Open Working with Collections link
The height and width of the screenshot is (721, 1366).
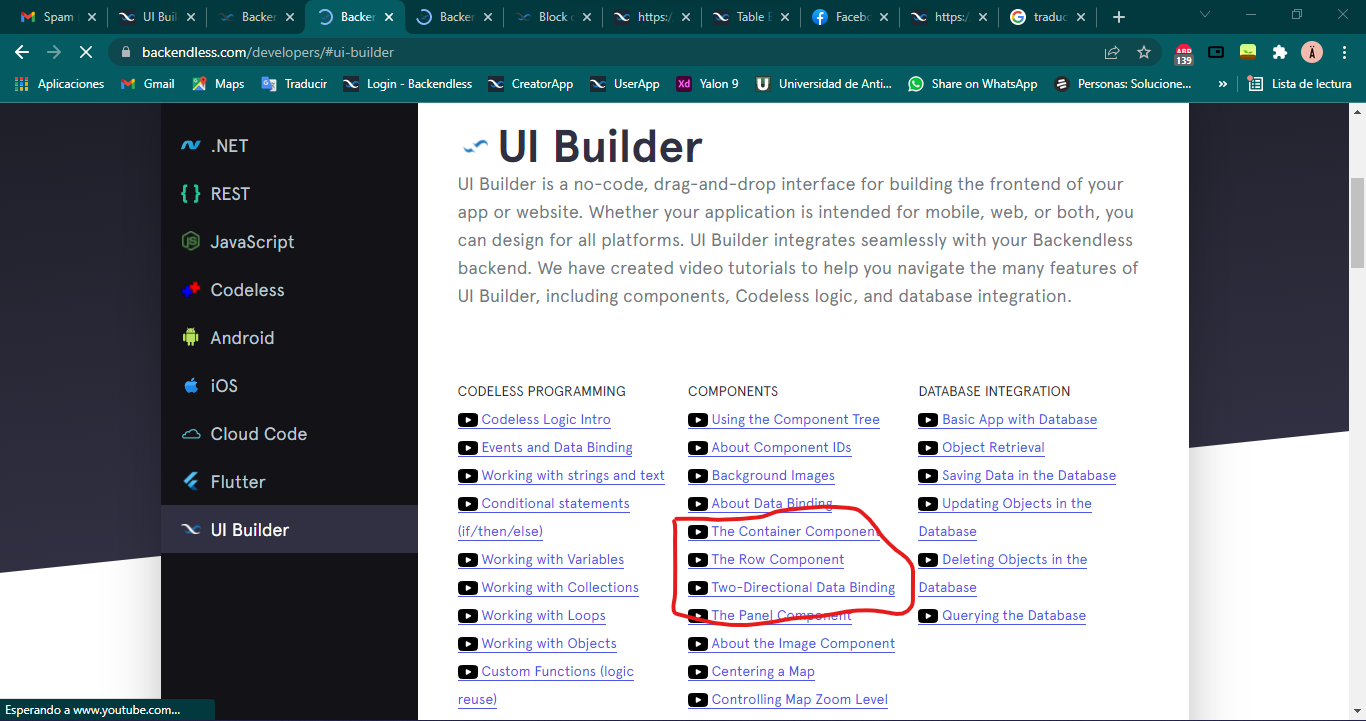[x=560, y=588]
